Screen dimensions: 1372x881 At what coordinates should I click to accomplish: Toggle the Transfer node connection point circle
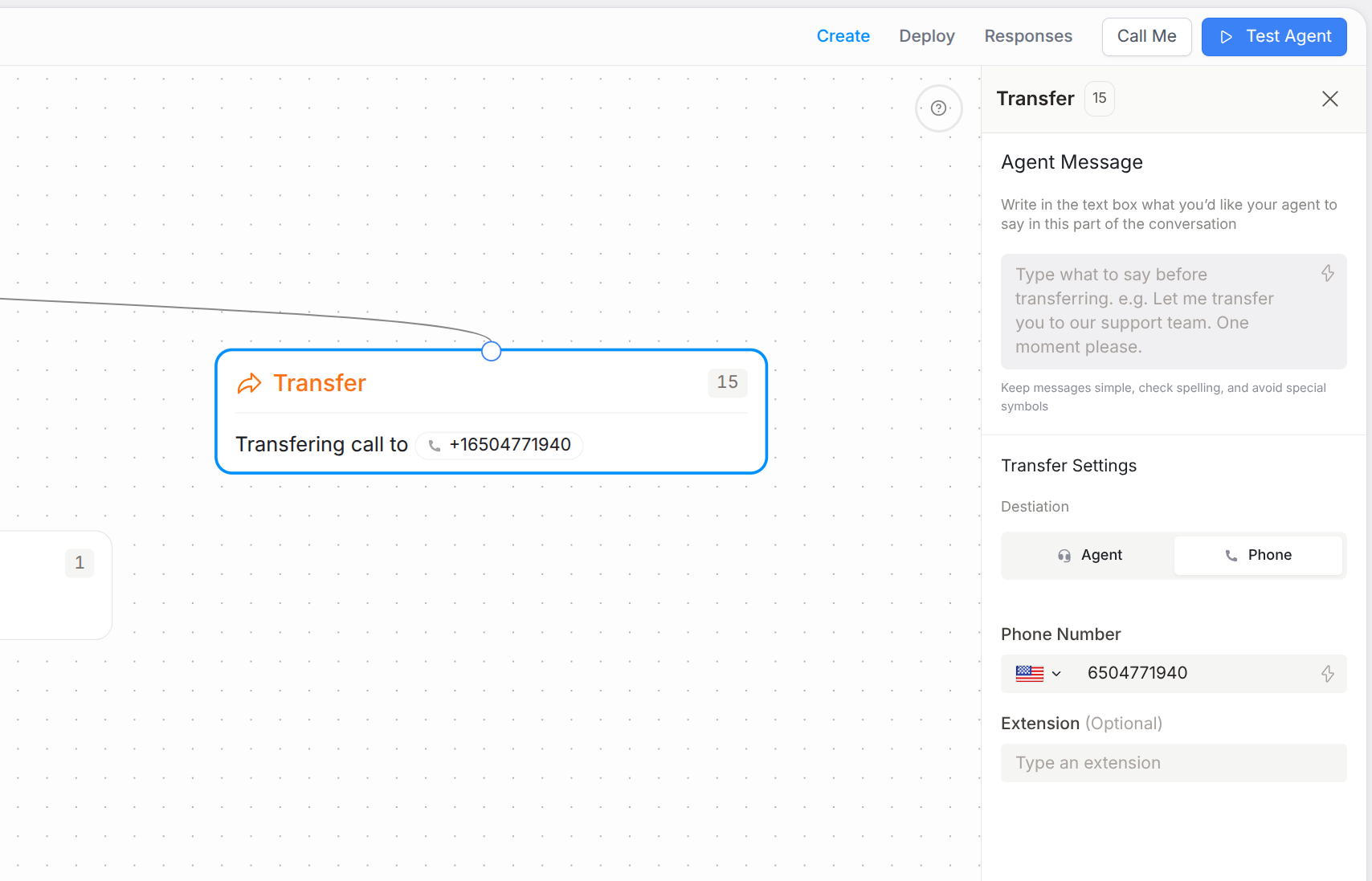pos(491,350)
